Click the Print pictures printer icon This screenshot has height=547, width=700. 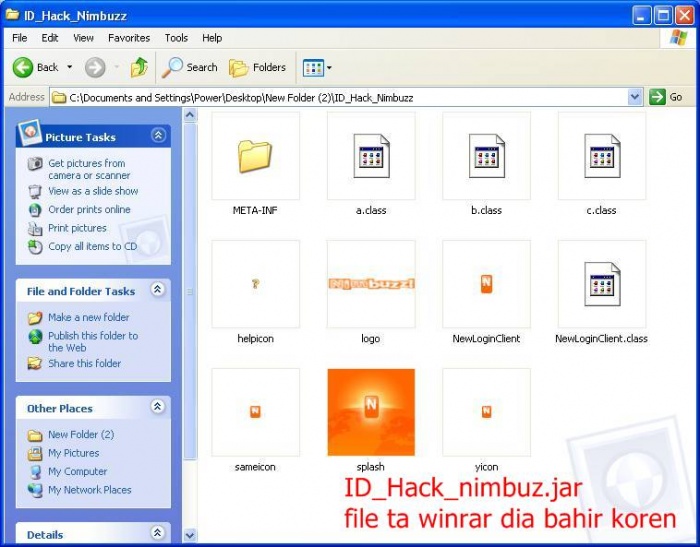(35, 229)
